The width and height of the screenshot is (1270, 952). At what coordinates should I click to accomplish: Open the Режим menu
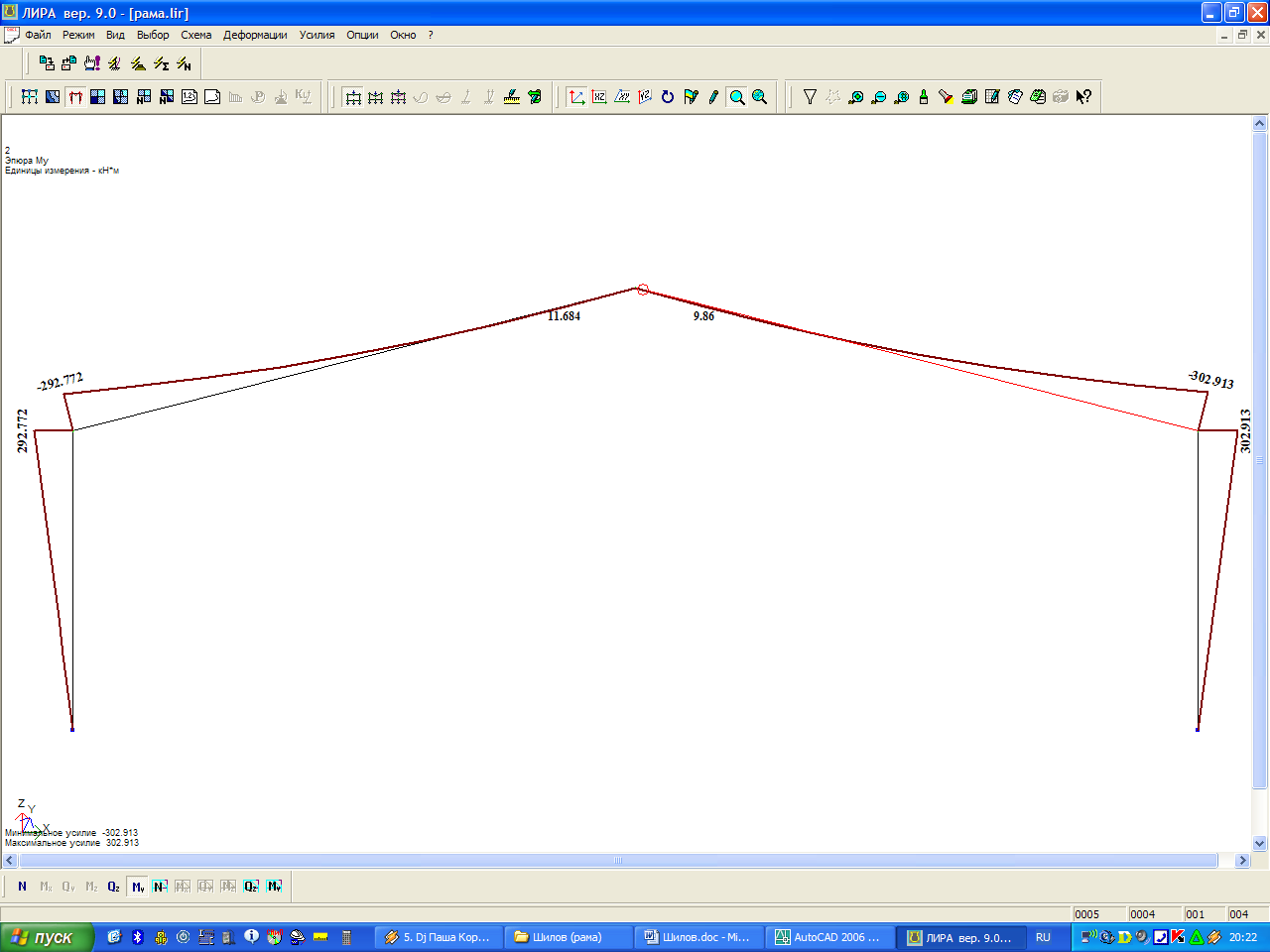point(78,35)
